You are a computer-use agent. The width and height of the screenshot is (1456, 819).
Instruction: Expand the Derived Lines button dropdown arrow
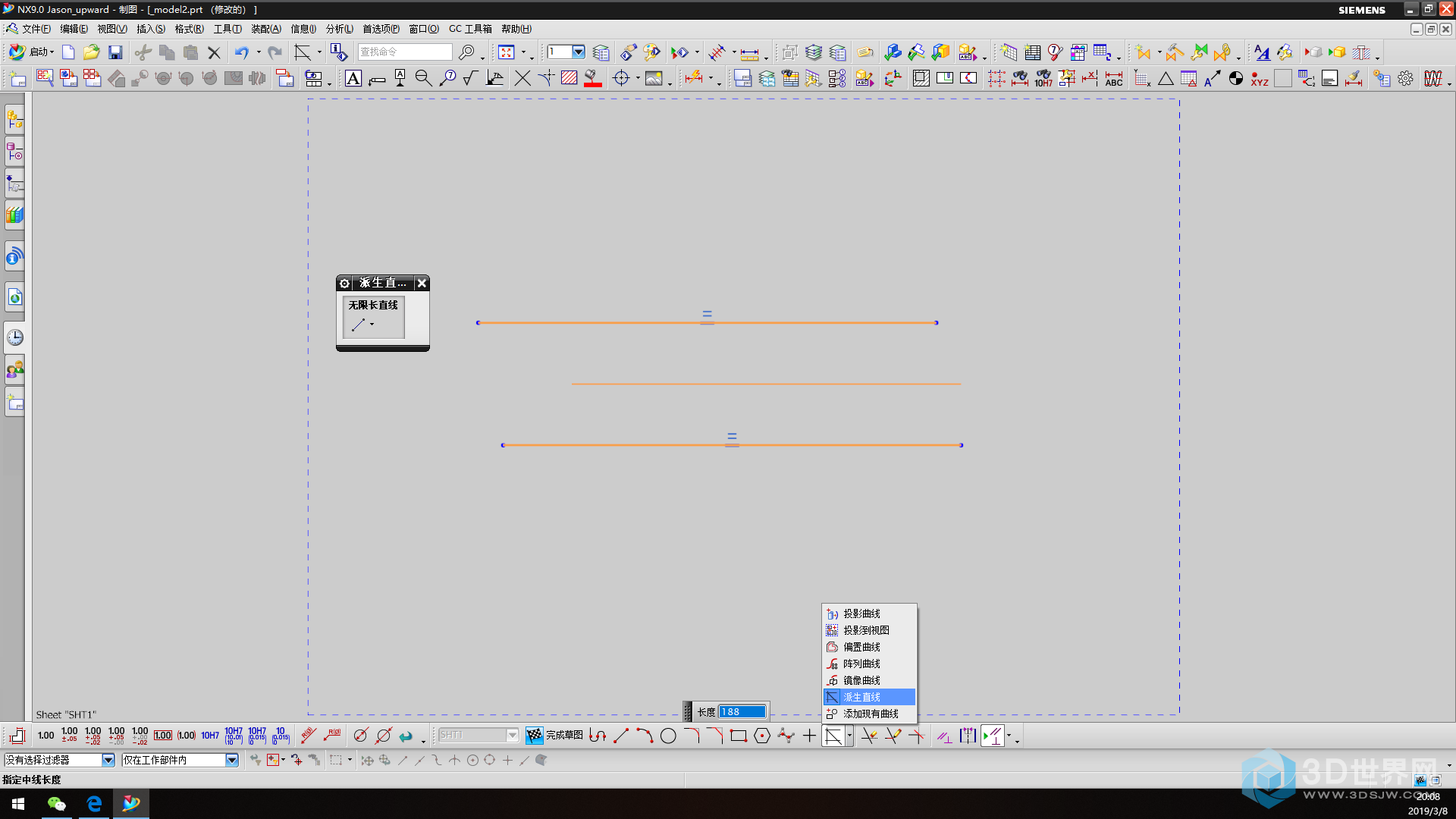pyautogui.click(x=849, y=736)
